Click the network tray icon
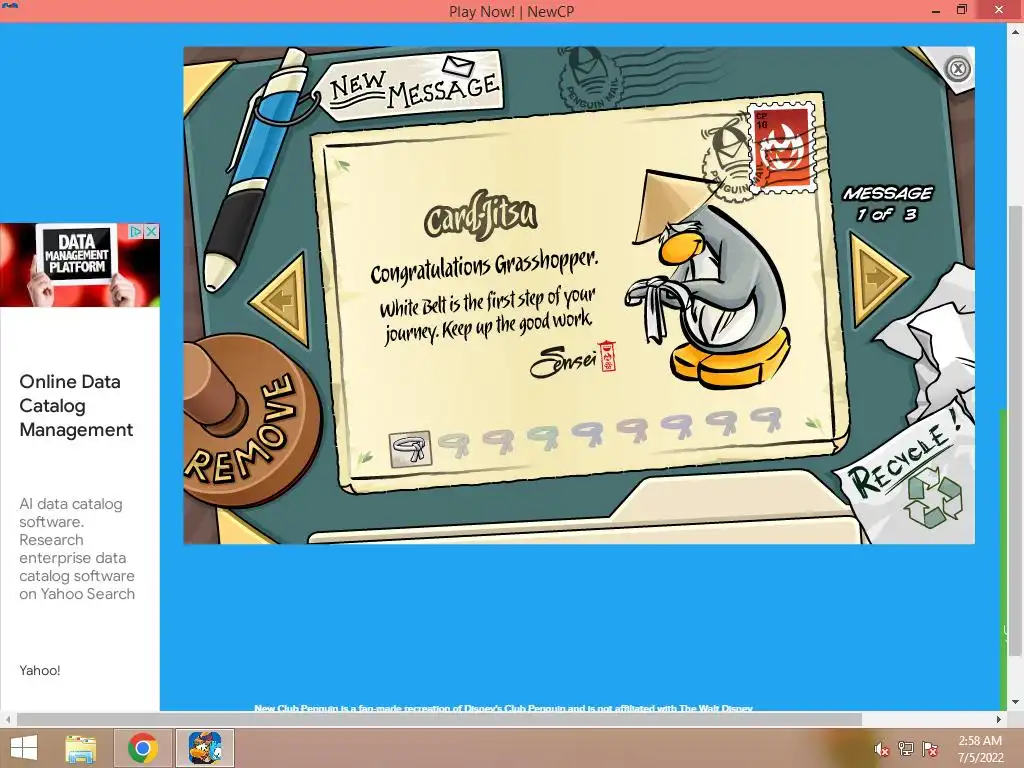1024x768 pixels. tap(906, 749)
